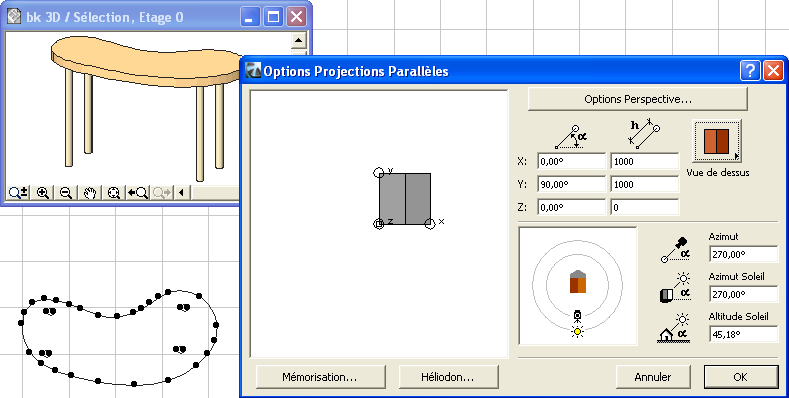Viewport: 789px width, 398px height.
Task: Click the Y angle field showing 90,00°
Action: (x=571, y=184)
